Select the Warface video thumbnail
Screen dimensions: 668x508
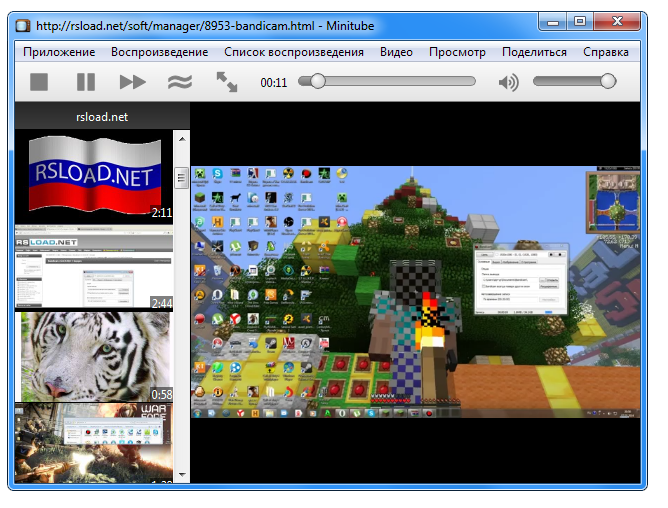tap(94, 443)
